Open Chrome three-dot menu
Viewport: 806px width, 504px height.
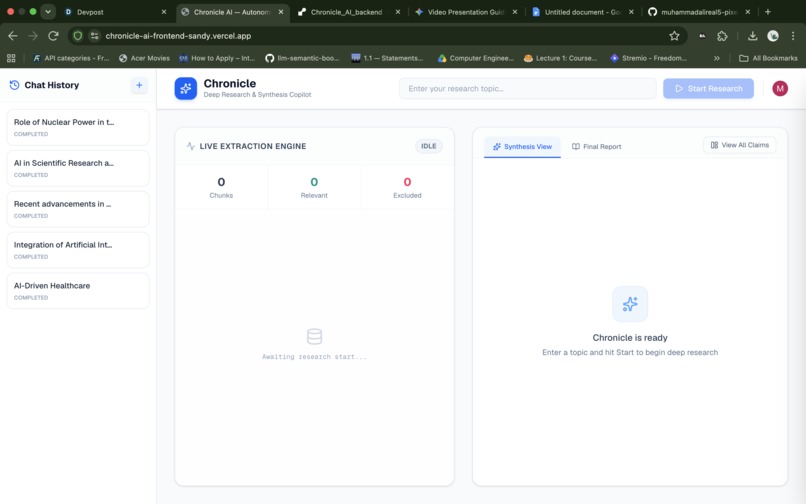[793, 36]
